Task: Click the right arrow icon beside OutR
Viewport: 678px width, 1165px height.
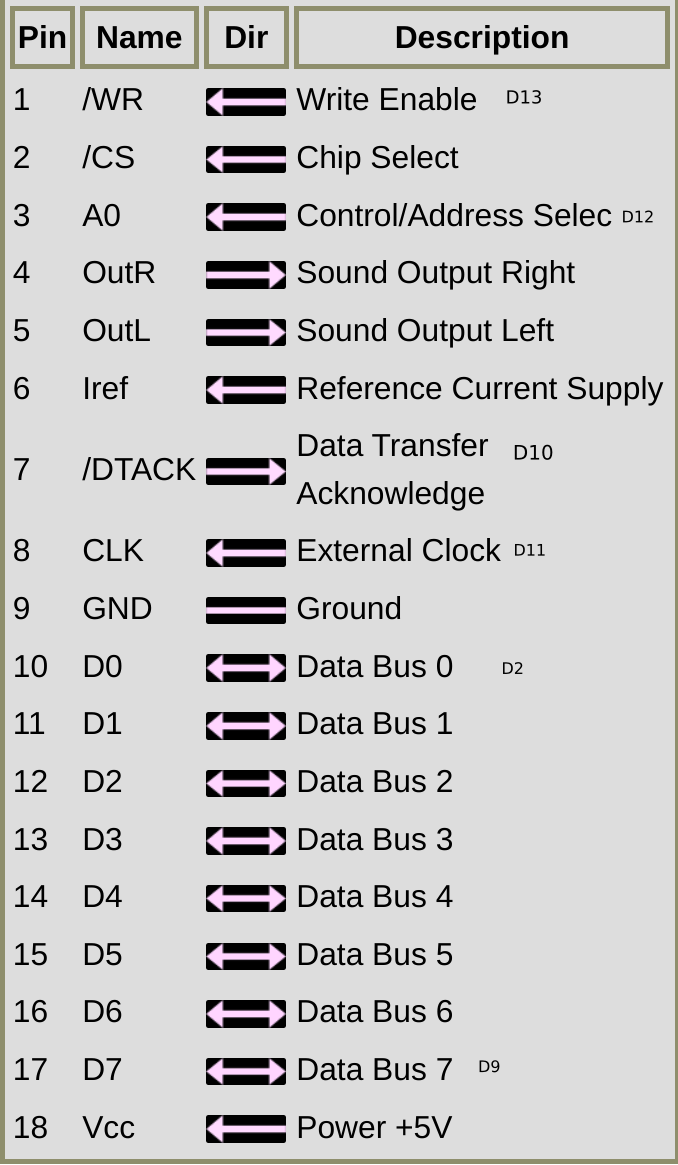Action: pos(246,274)
